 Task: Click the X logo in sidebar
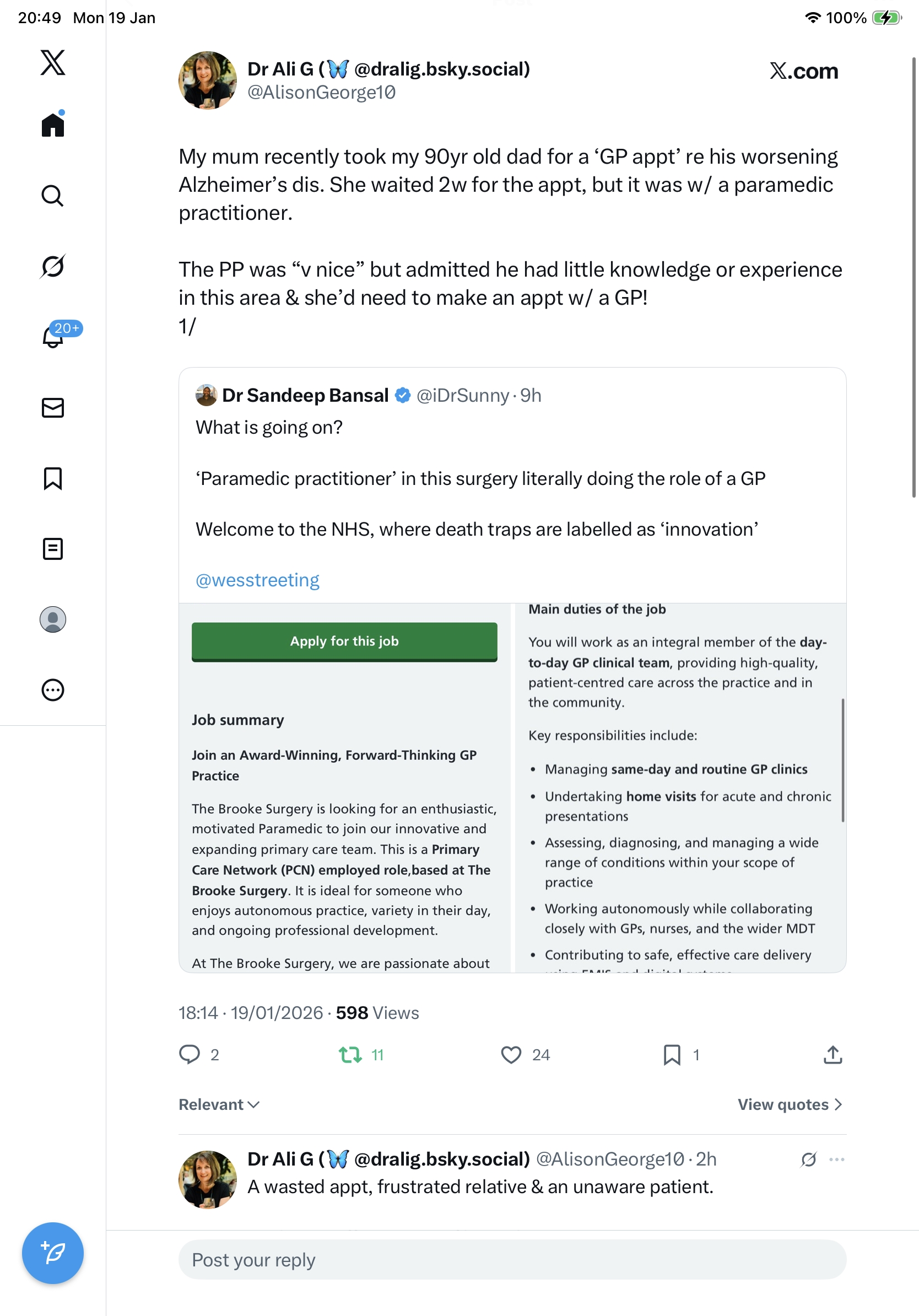tap(53, 62)
